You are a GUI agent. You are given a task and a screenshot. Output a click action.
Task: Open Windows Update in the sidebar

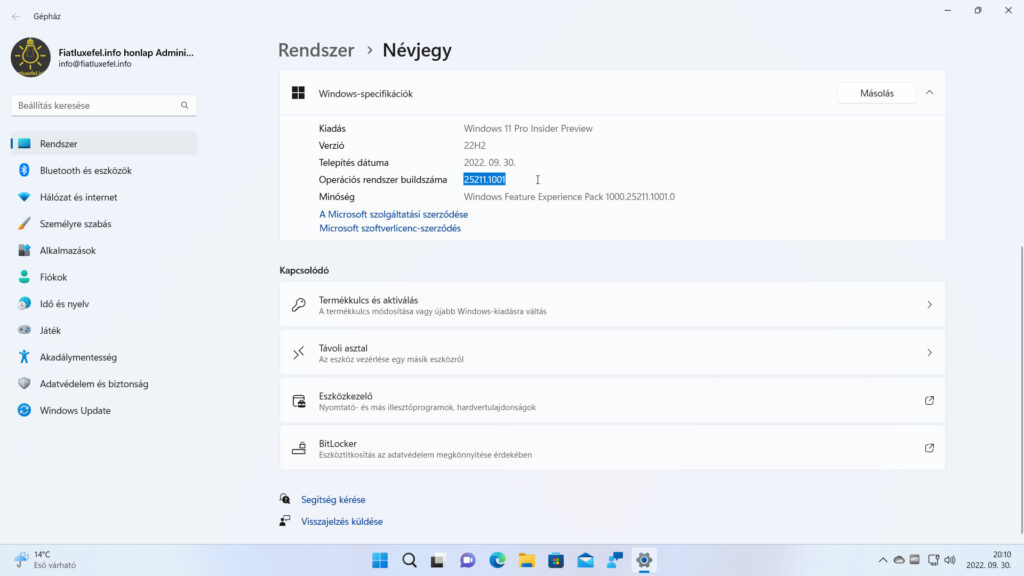(104, 411)
